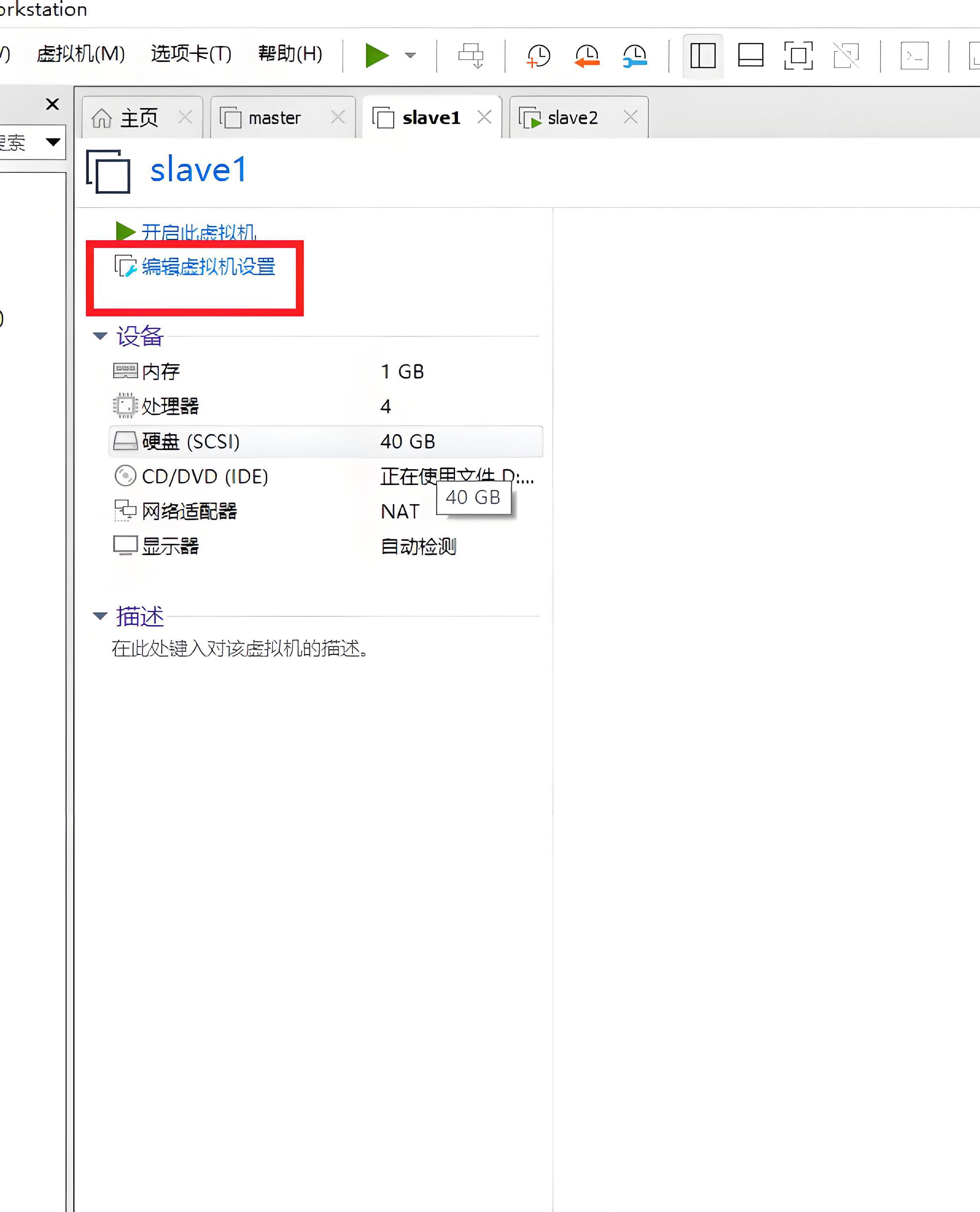The image size is (980, 1212).
Task: Revert to previous snapshot icon
Action: pyautogui.click(x=587, y=55)
